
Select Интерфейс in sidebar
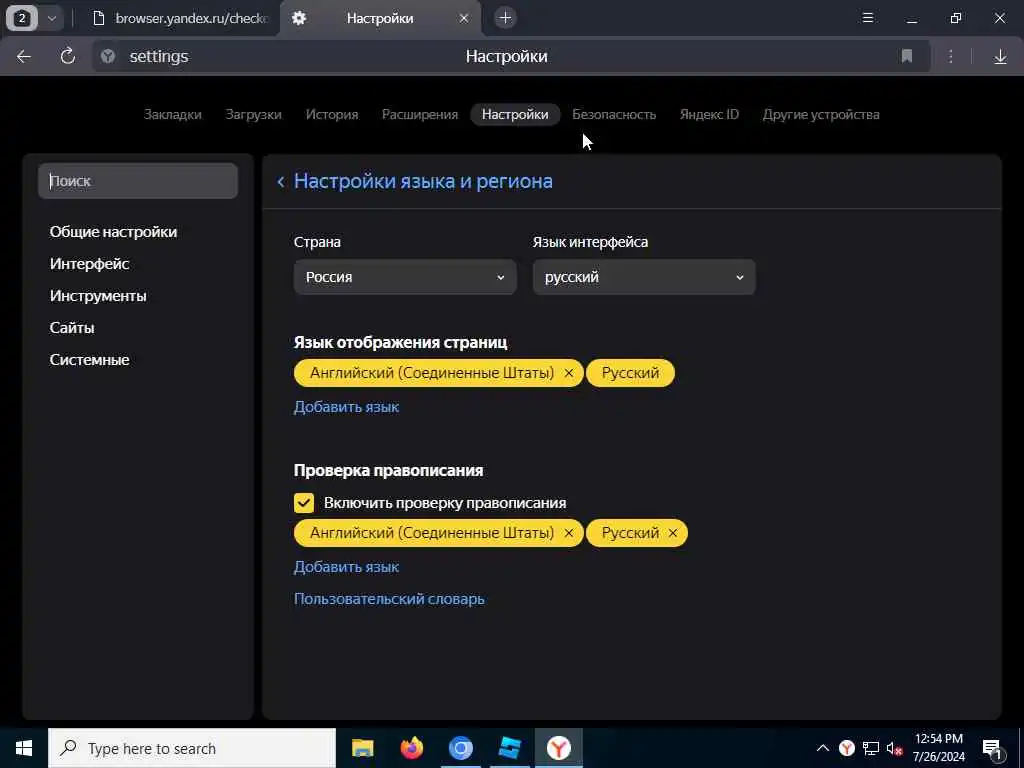tap(89, 264)
